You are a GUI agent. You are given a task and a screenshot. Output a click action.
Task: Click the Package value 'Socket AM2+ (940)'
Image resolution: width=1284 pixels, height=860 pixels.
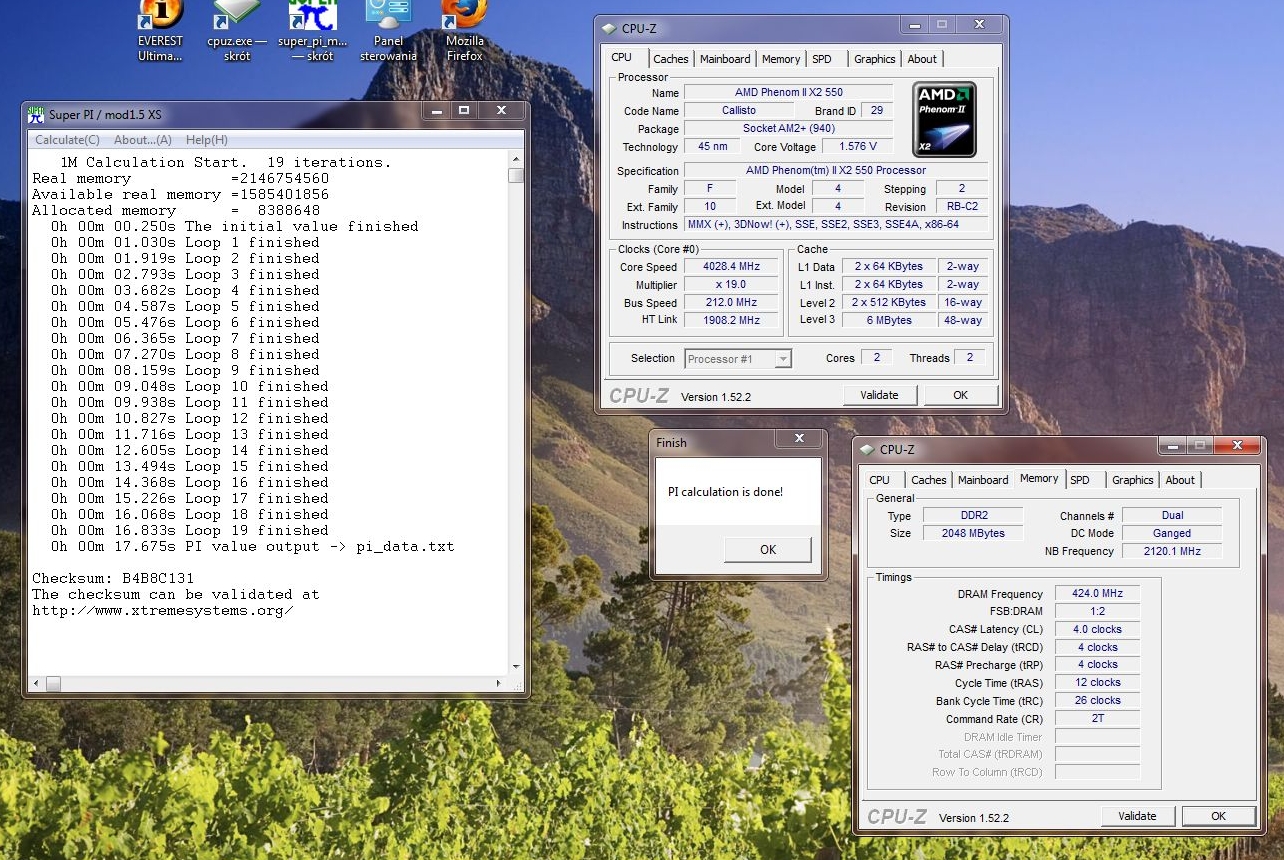tap(788, 128)
